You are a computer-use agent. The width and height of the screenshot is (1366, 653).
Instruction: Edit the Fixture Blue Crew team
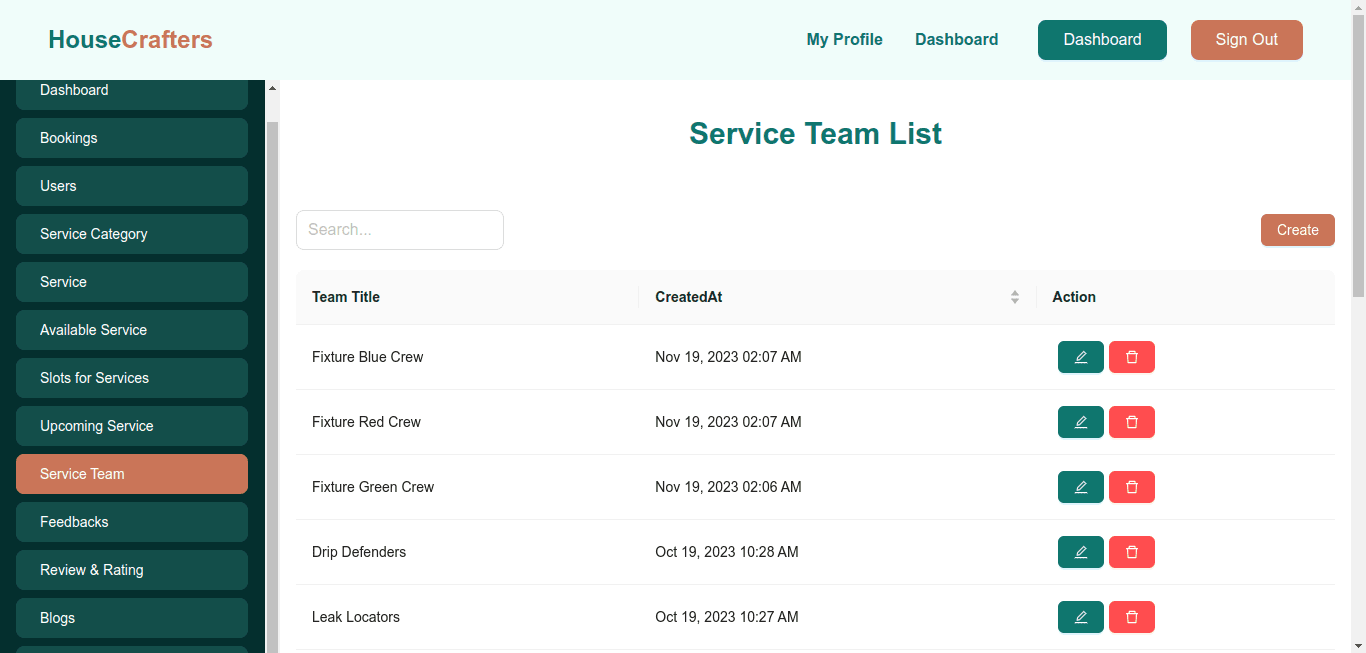click(1080, 357)
